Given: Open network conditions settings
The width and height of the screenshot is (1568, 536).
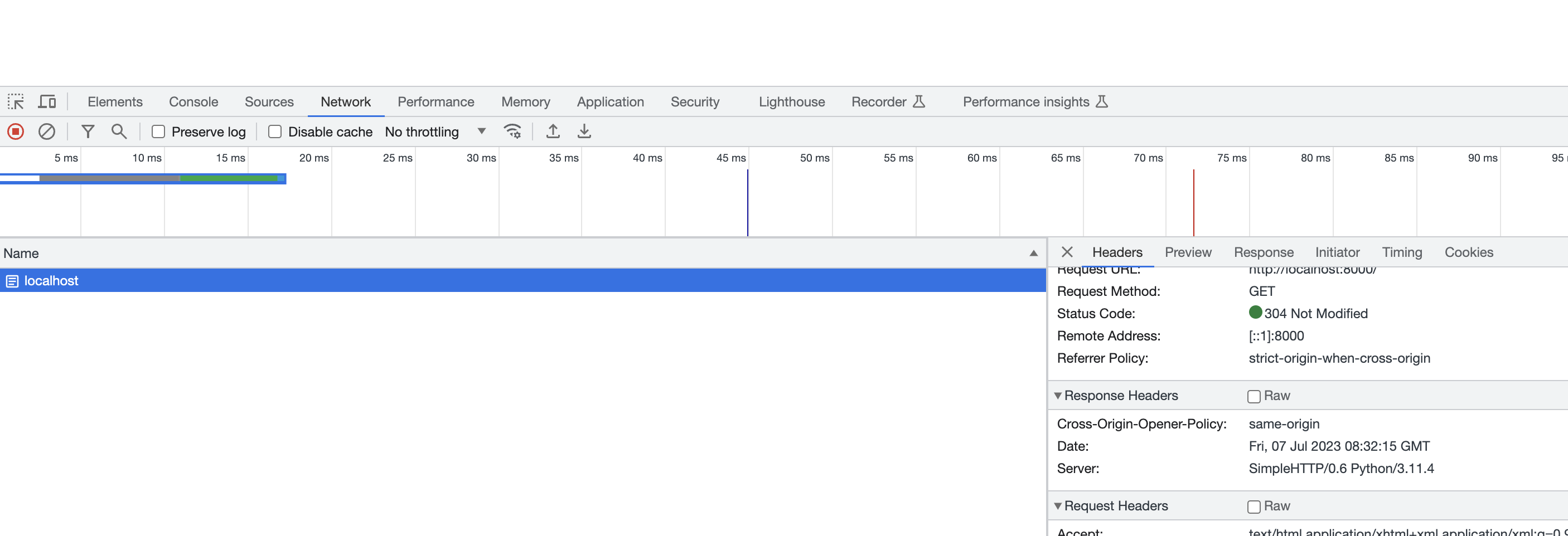Looking at the screenshot, I should click(x=513, y=131).
